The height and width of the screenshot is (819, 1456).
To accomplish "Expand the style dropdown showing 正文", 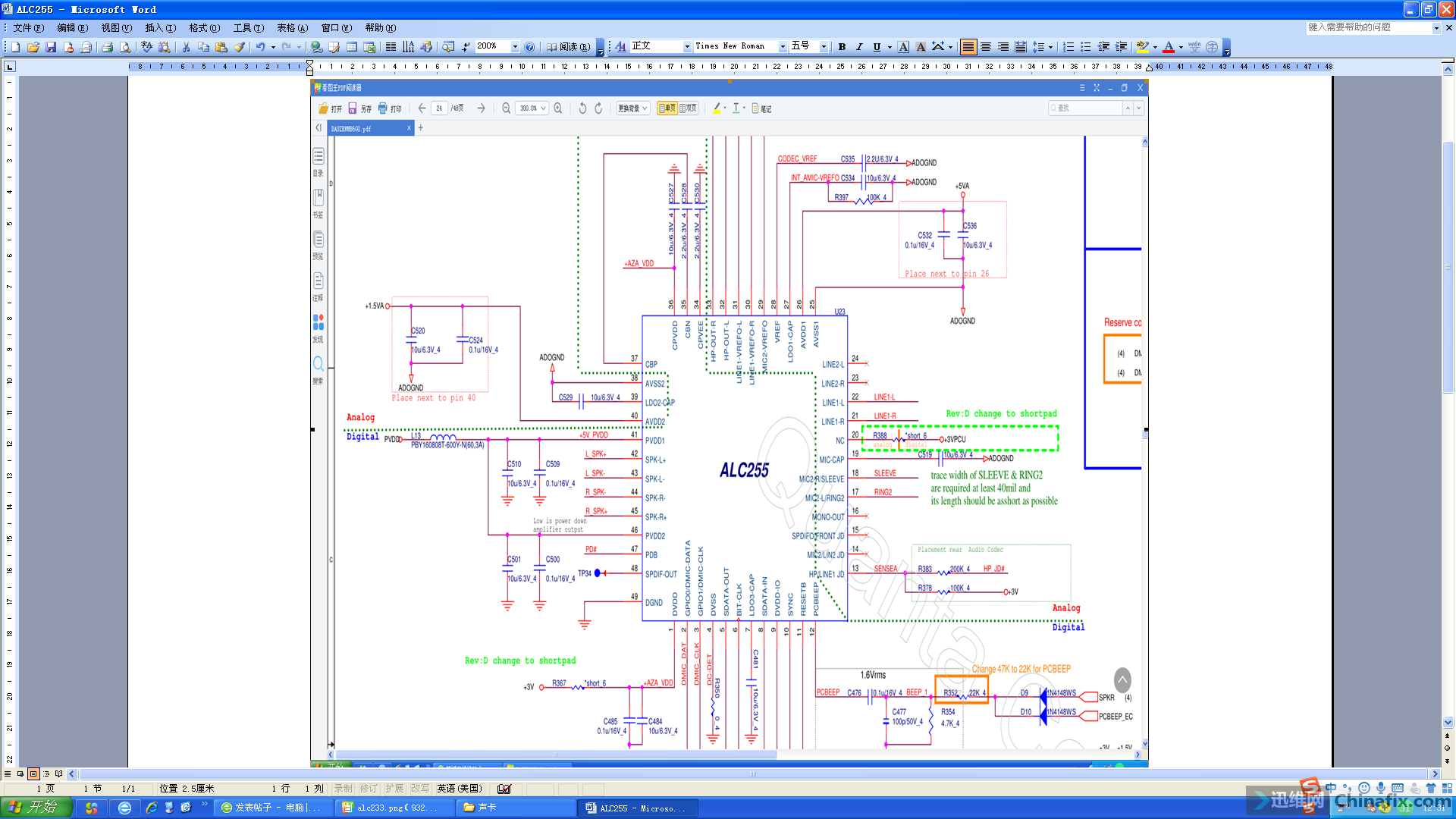I will (687, 47).
